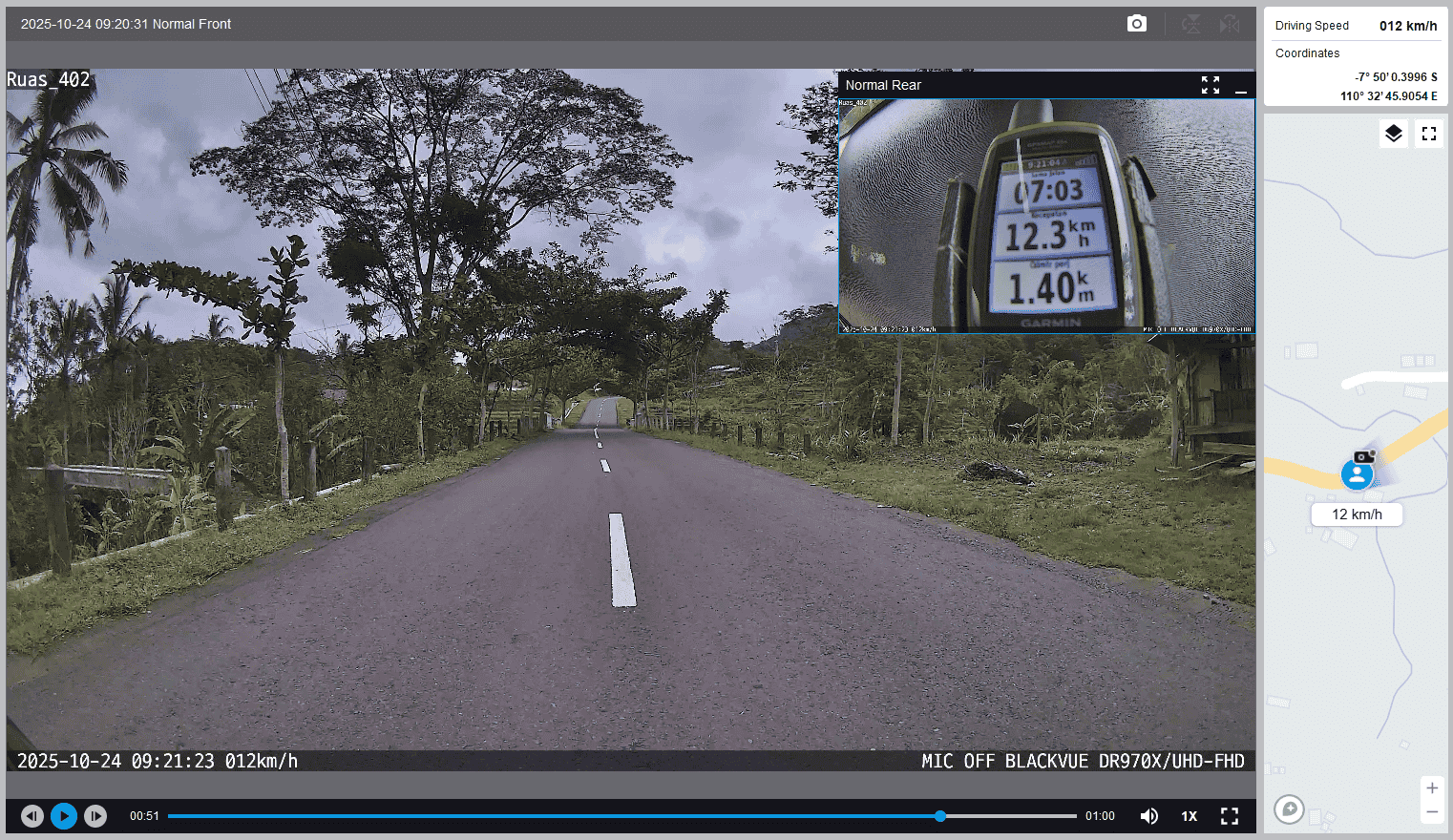Step back to the previous frame
The image size is (1453, 840).
point(32,816)
